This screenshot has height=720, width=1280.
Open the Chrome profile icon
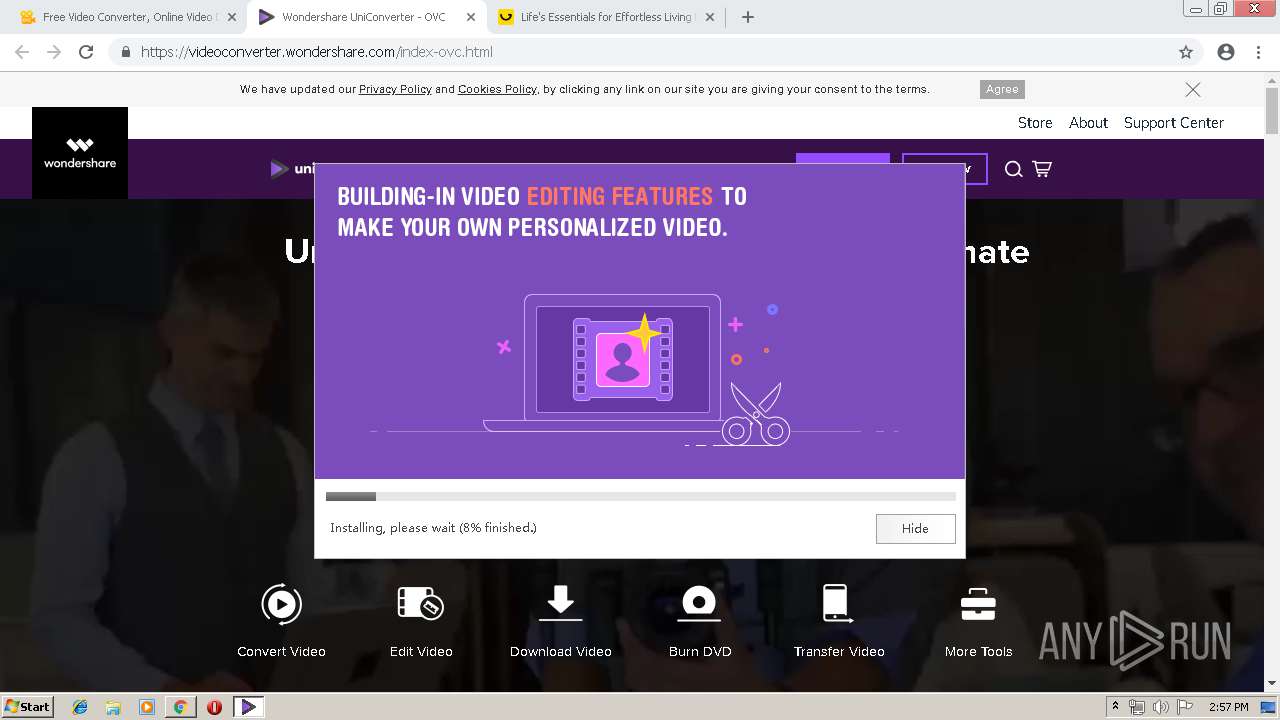tap(1226, 52)
